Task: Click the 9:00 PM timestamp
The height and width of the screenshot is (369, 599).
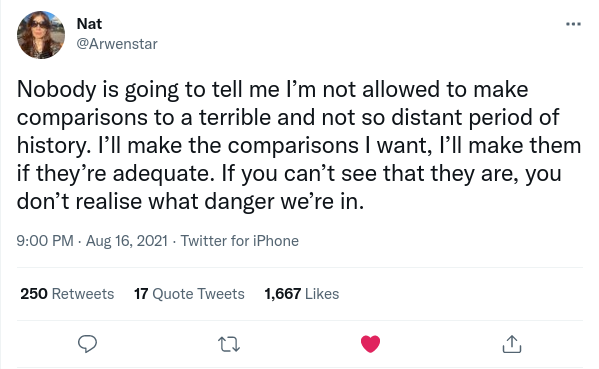Action: pos(45,241)
